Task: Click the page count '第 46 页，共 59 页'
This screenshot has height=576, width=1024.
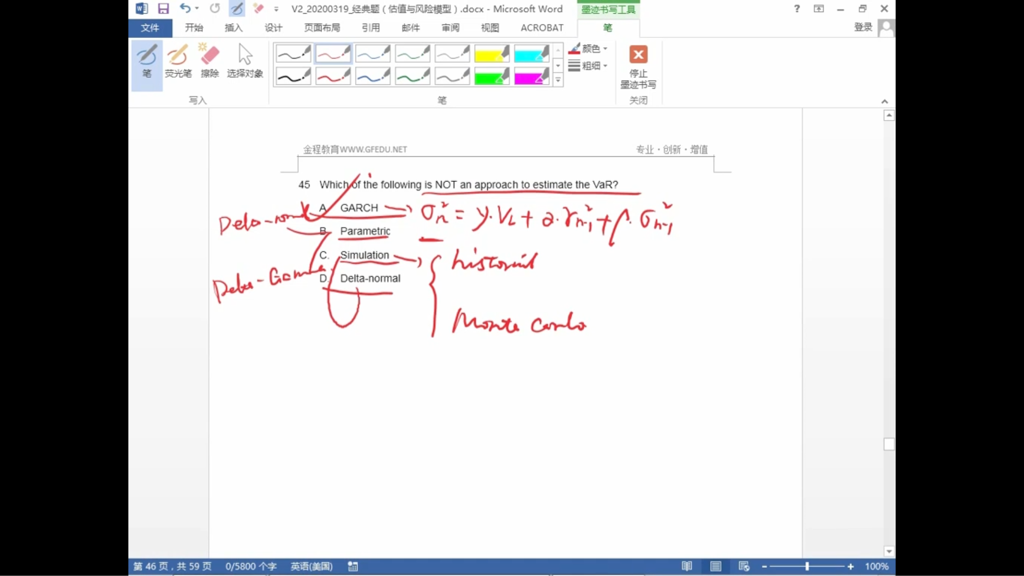Action: point(172,566)
